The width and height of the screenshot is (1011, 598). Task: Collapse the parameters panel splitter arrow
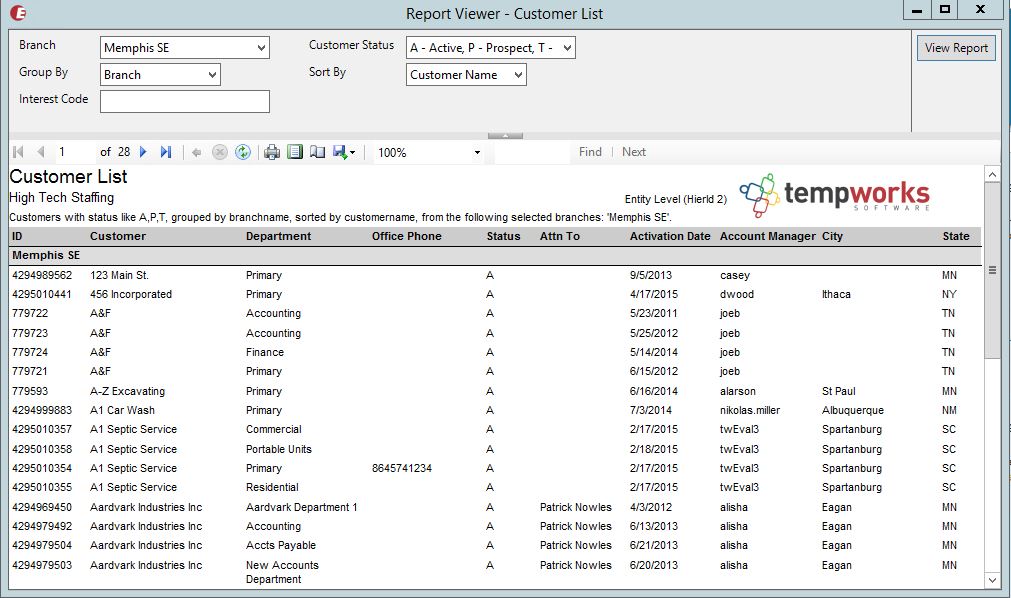(x=505, y=135)
